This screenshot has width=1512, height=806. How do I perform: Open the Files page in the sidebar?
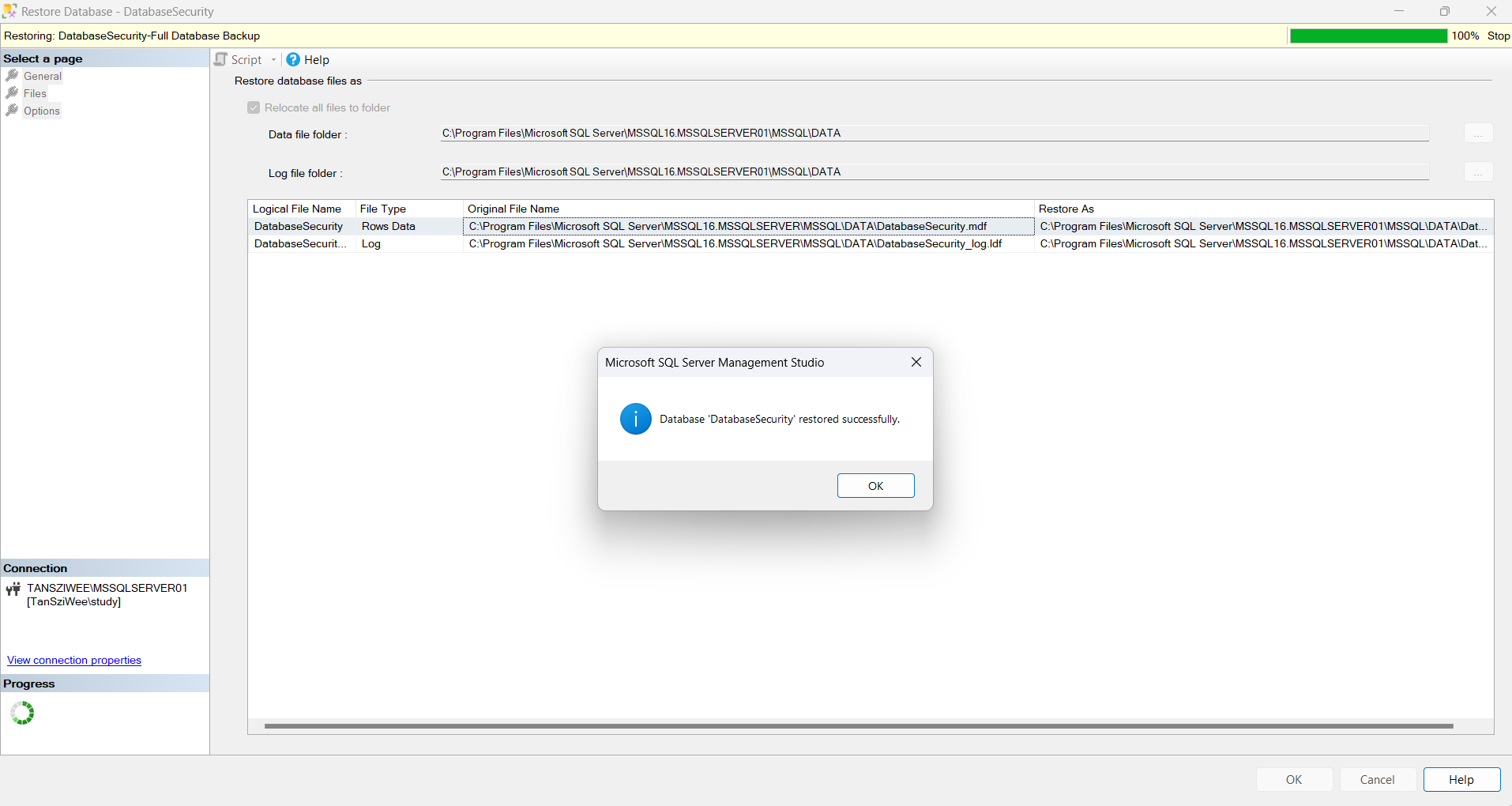[x=36, y=92]
